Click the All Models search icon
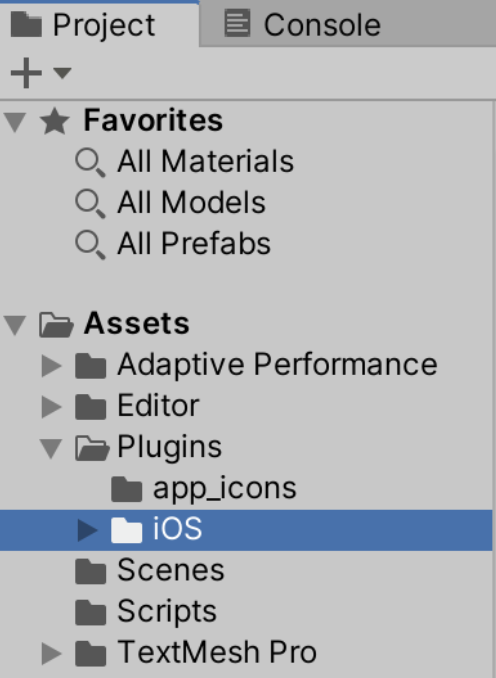Viewport: 496px width, 678px height. click(x=90, y=204)
